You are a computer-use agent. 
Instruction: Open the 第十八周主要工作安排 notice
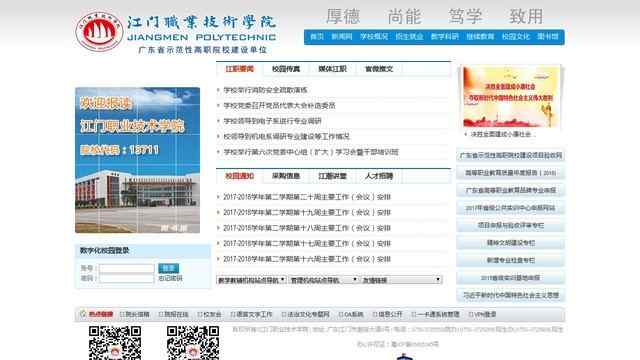point(307,228)
